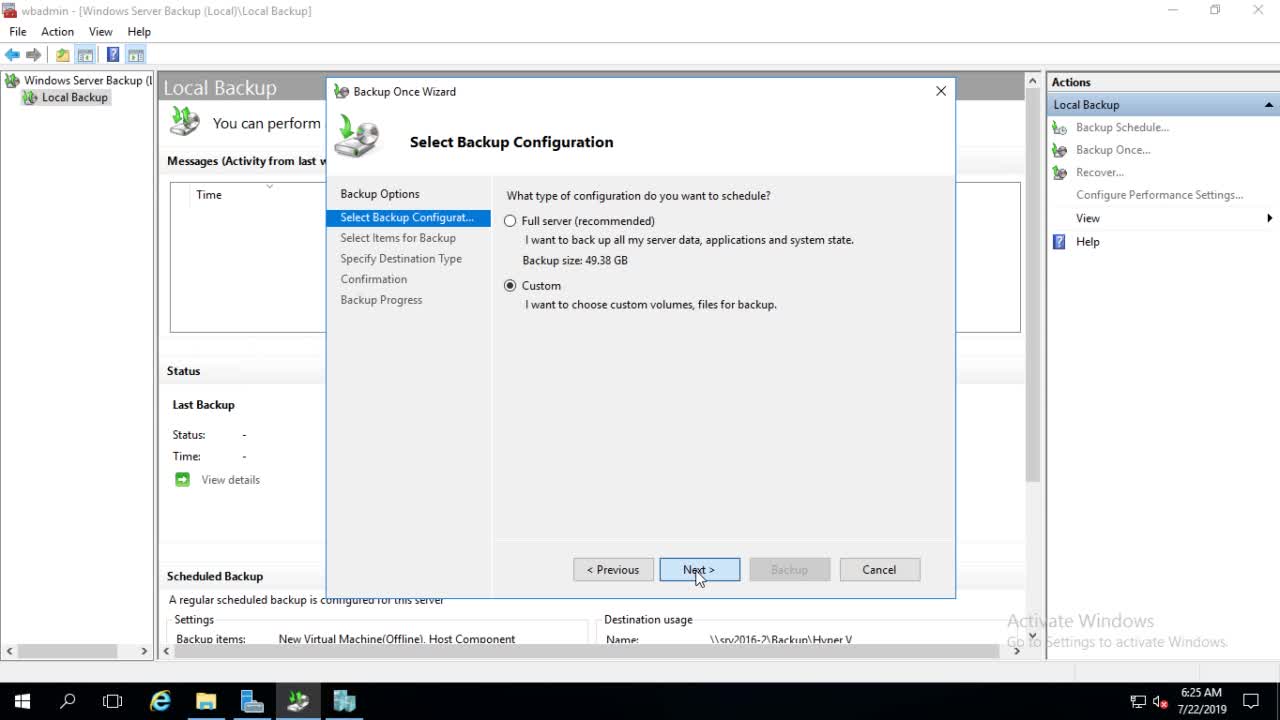Click Time column header in Messages

[209, 195]
